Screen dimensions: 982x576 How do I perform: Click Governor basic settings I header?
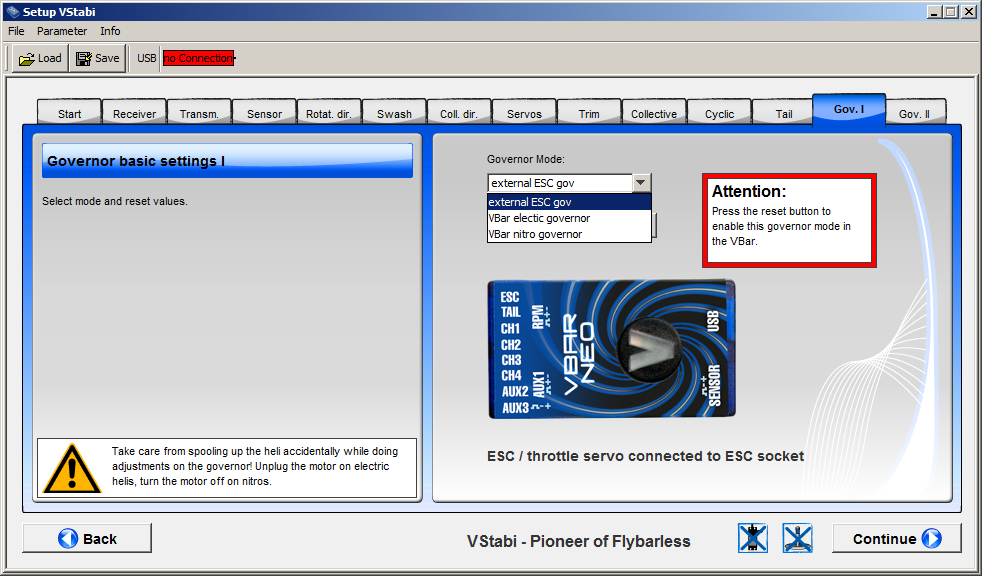click(x=227, y=161)
